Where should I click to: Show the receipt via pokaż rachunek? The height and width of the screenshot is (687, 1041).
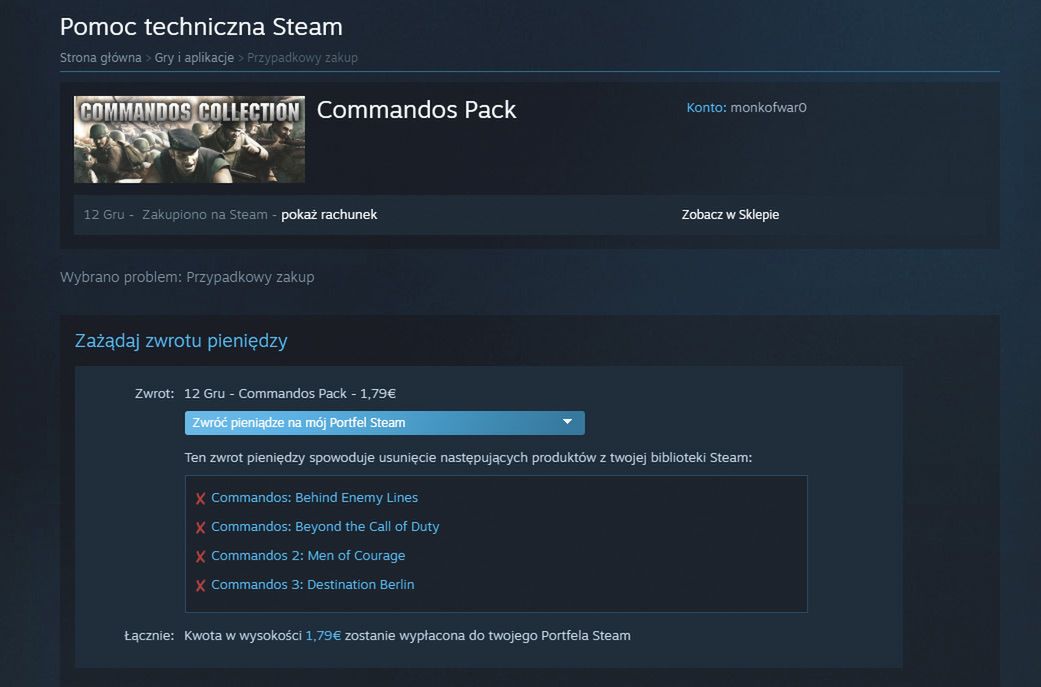[329, 215]
